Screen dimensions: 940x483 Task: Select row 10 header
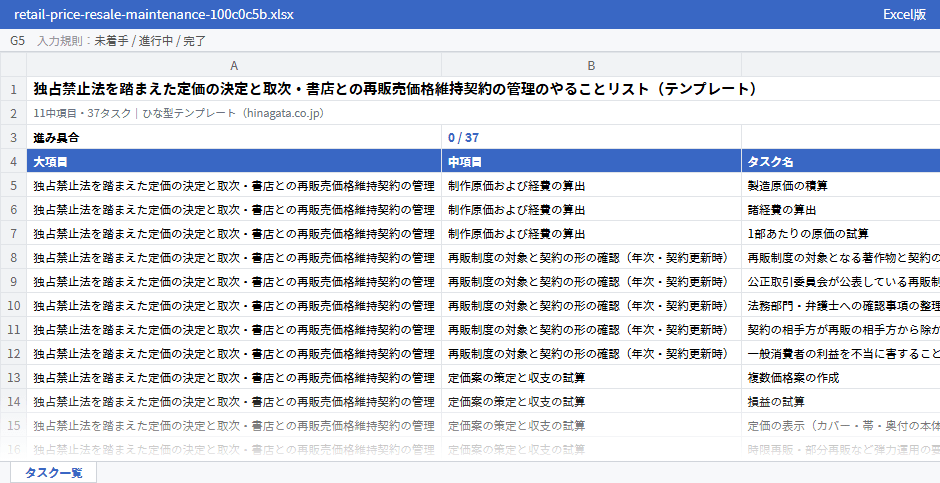pos(13,306)
